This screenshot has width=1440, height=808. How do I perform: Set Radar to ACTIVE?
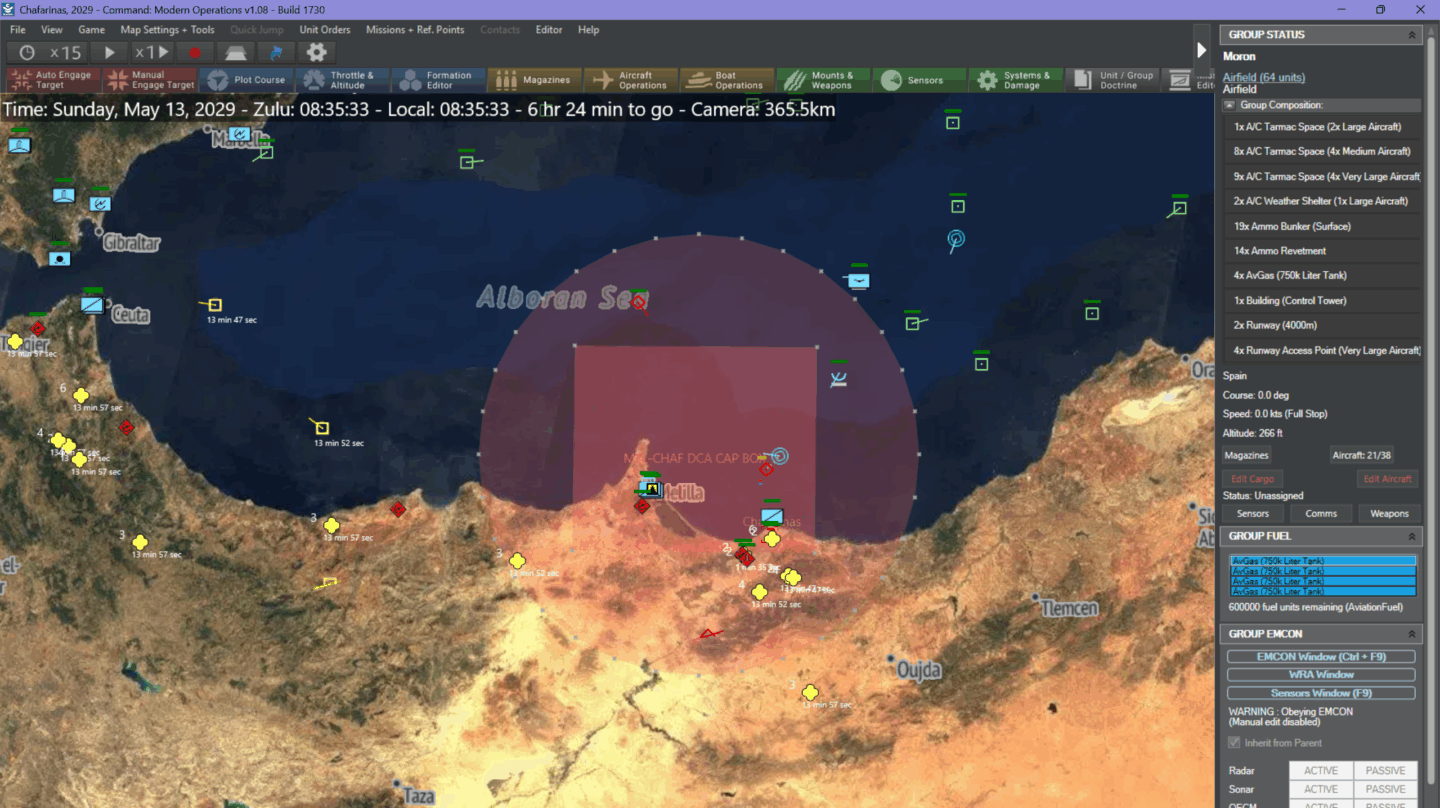(1320, 771)
